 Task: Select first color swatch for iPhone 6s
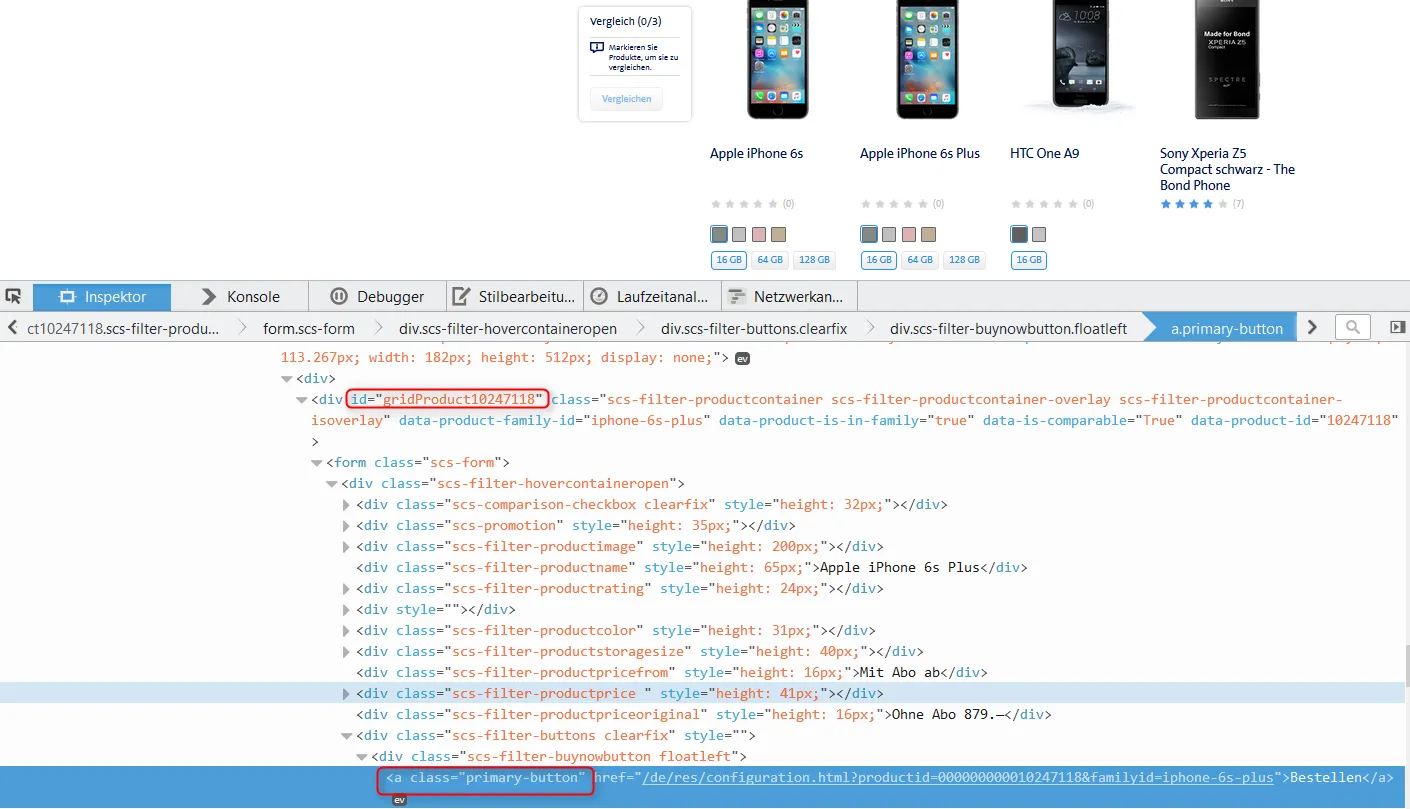[x=719, y=234]
